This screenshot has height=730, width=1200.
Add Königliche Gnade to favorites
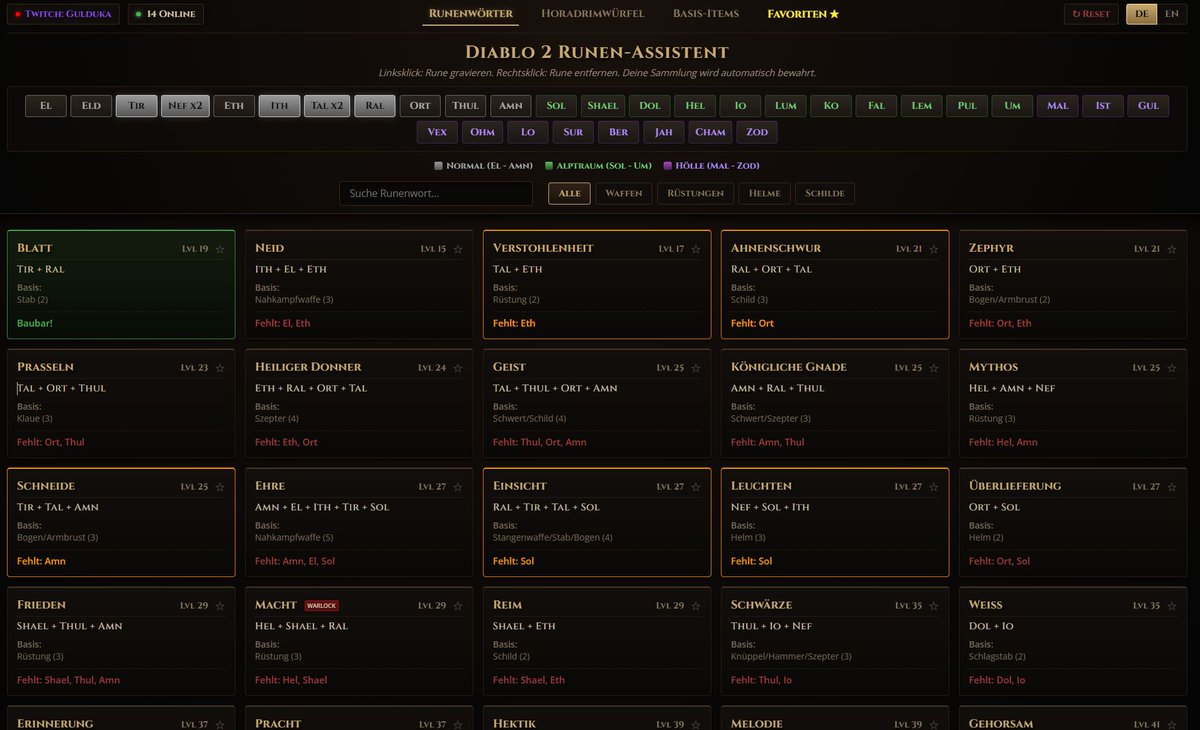[x=933, y=367]
